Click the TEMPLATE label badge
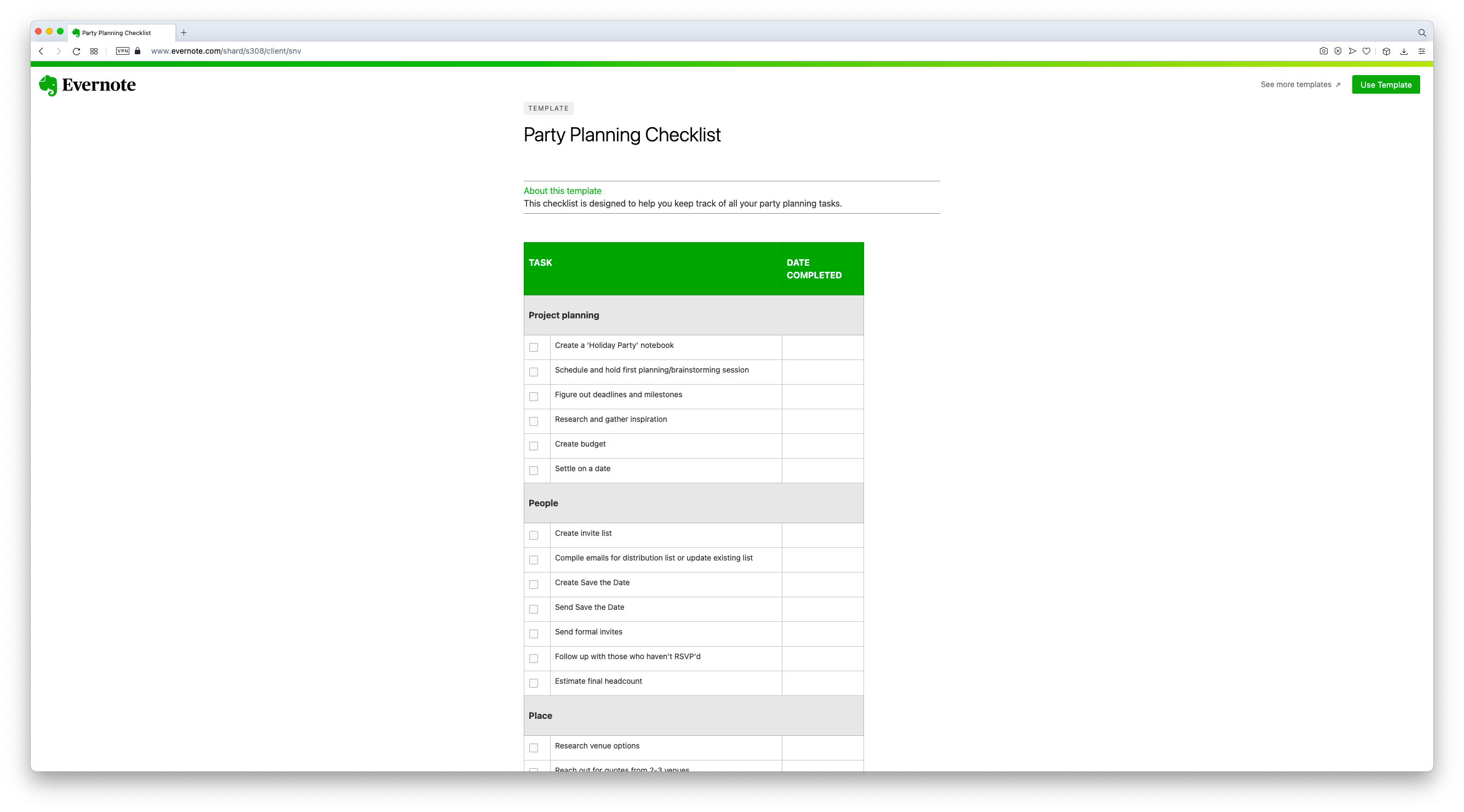Viewport: 1464px width, 812px height. 548,108
